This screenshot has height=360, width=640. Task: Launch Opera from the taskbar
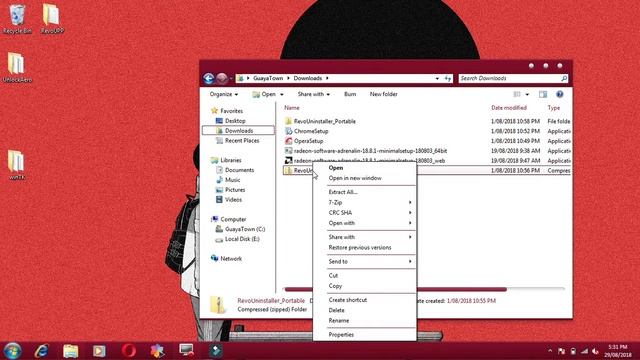[x=129, y=351]
